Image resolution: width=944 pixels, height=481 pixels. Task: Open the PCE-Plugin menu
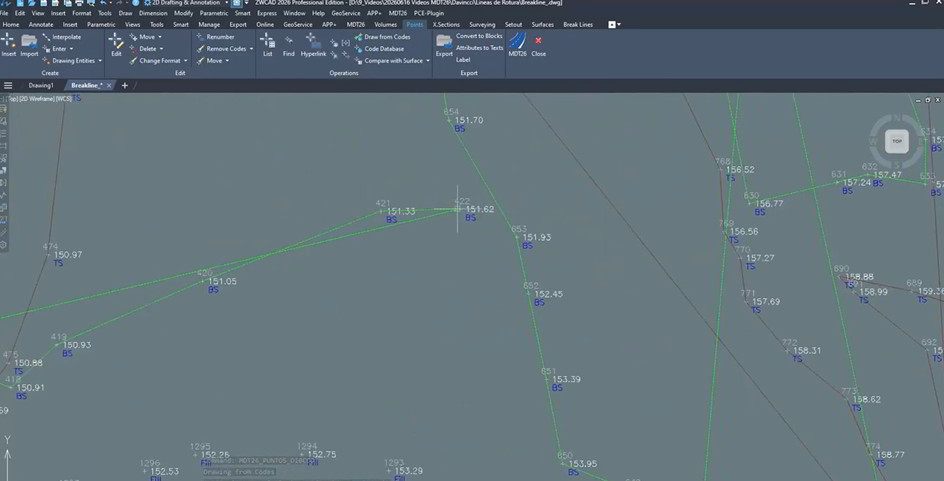click(x=427, y=13)
